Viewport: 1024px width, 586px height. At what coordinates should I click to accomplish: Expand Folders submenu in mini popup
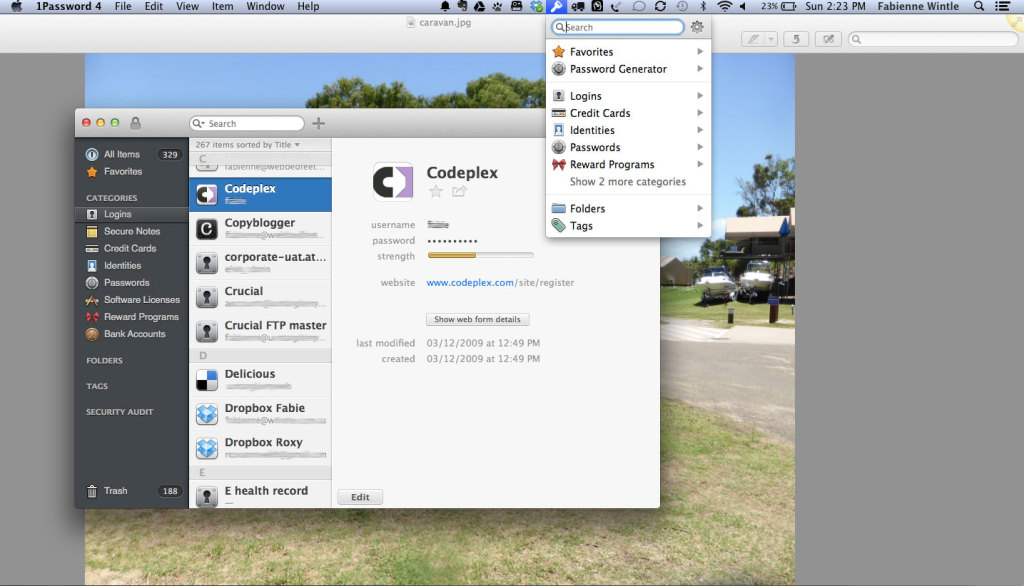click(628, 208)
